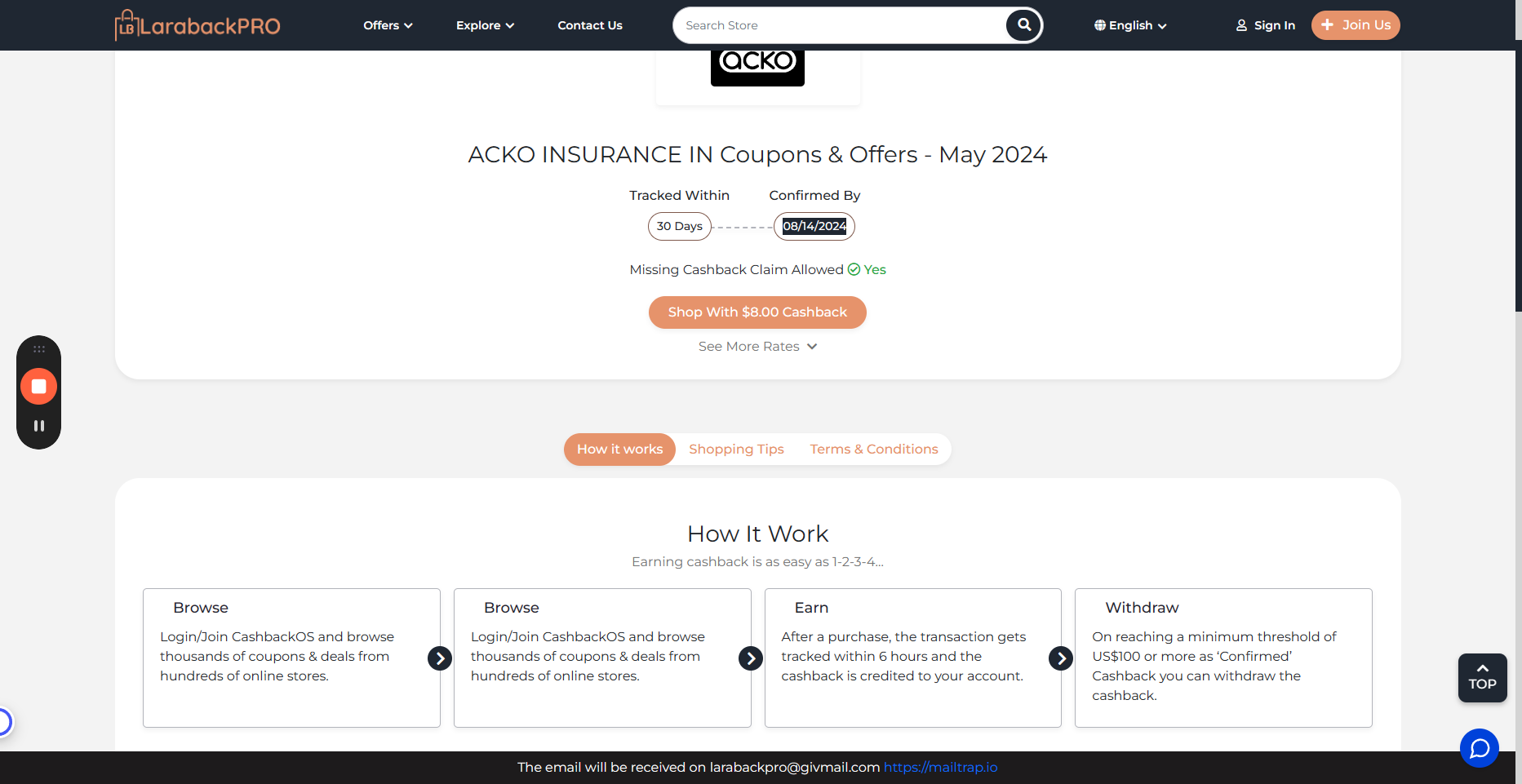Click the Search Store input field
The width and height of the screenshot is (1522, 784).
(x=841, y=25)
